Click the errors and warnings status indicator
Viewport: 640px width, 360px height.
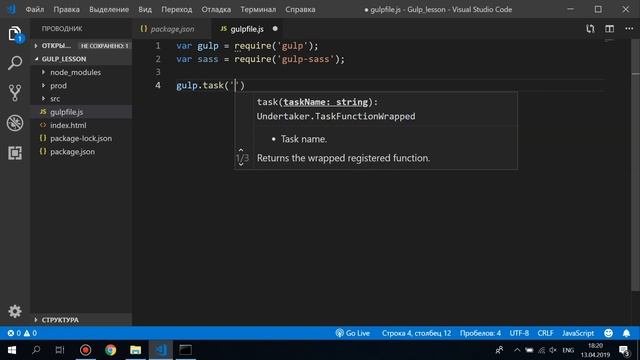tap(22, 333)
